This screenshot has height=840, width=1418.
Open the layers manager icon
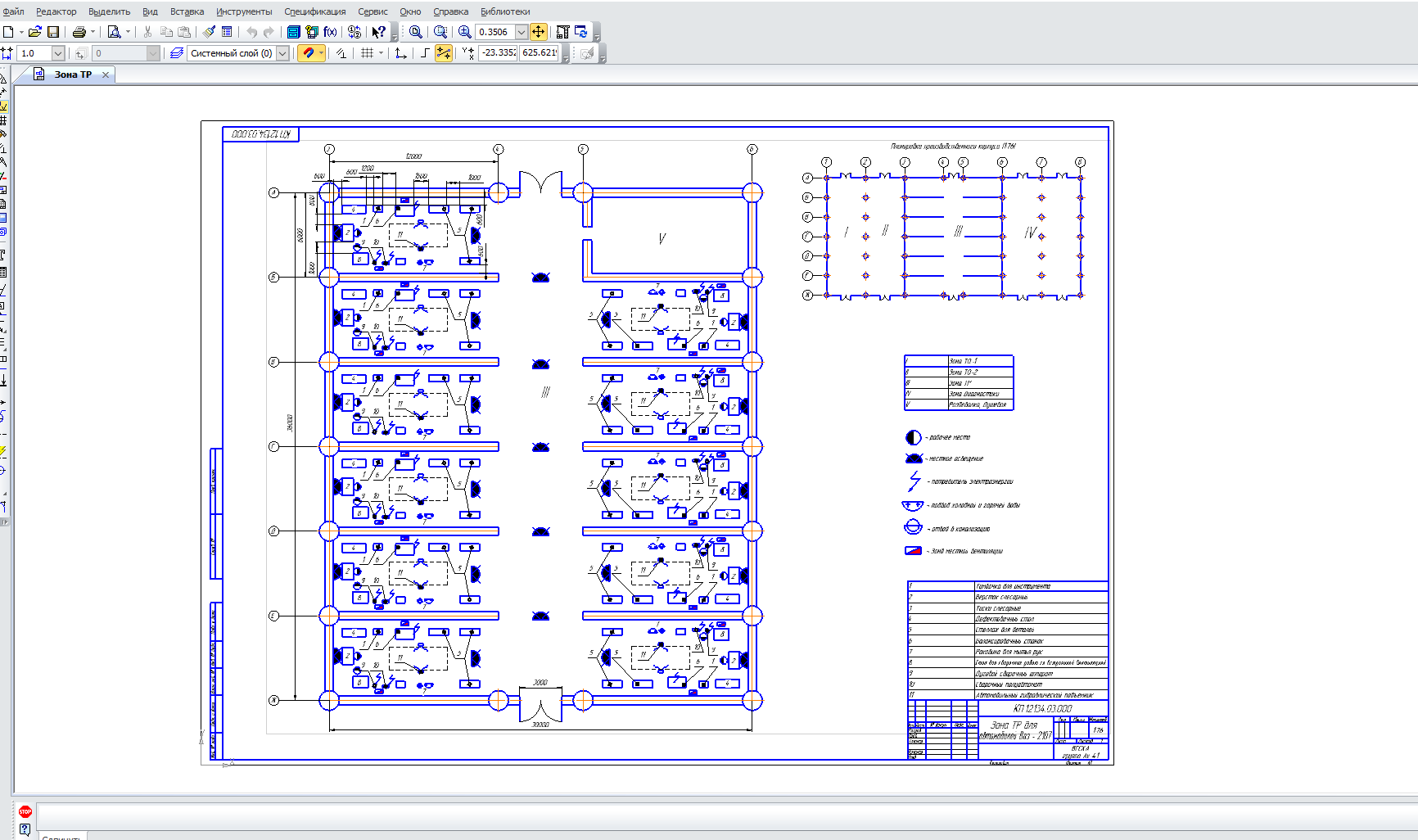coord(176,53)
